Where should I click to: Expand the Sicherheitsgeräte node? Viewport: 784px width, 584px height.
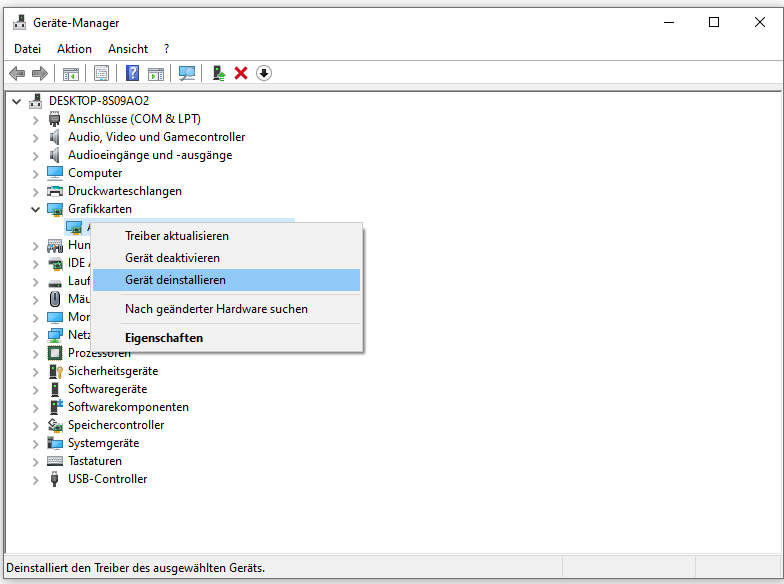[36, 372]
